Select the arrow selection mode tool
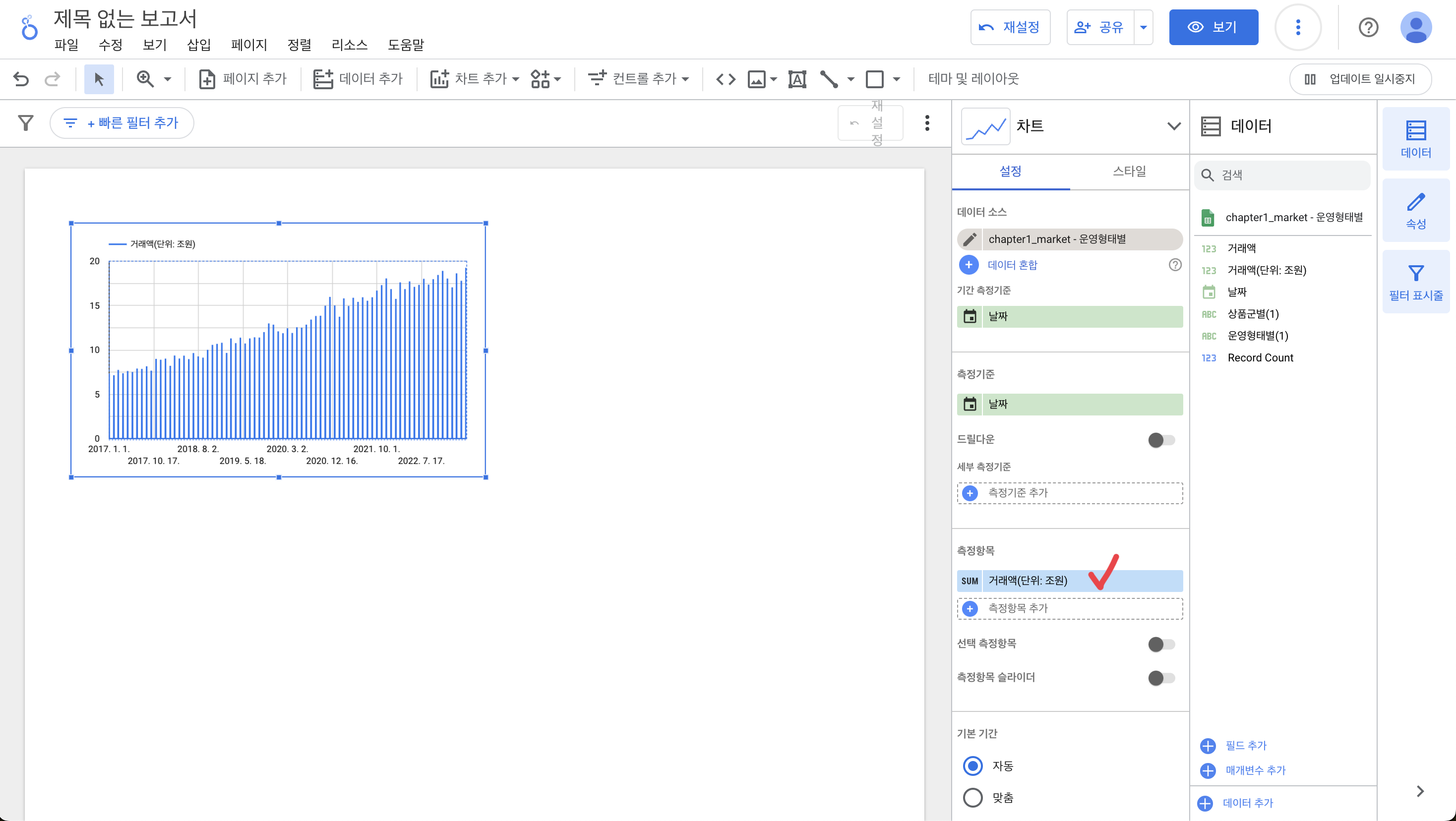Screen dimensions: 1456x821 [x=99, y=79]
